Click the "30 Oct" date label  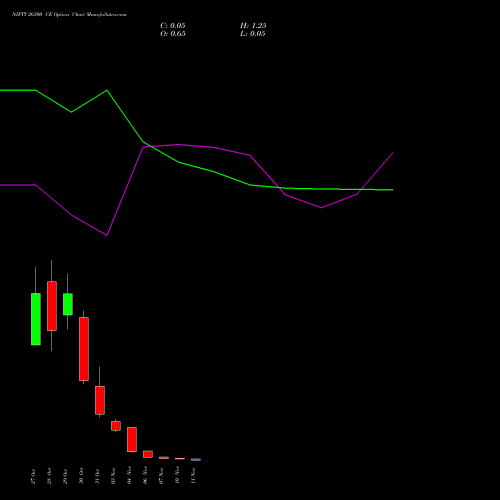[x=81, y=476]
